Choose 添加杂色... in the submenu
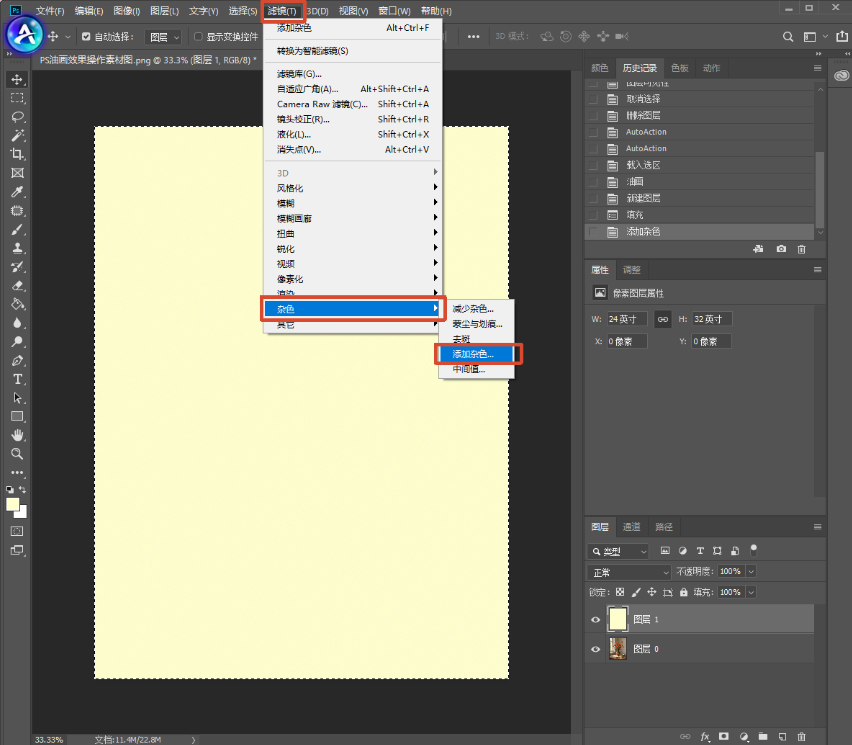Screen dimensions: 852x745 476,354
